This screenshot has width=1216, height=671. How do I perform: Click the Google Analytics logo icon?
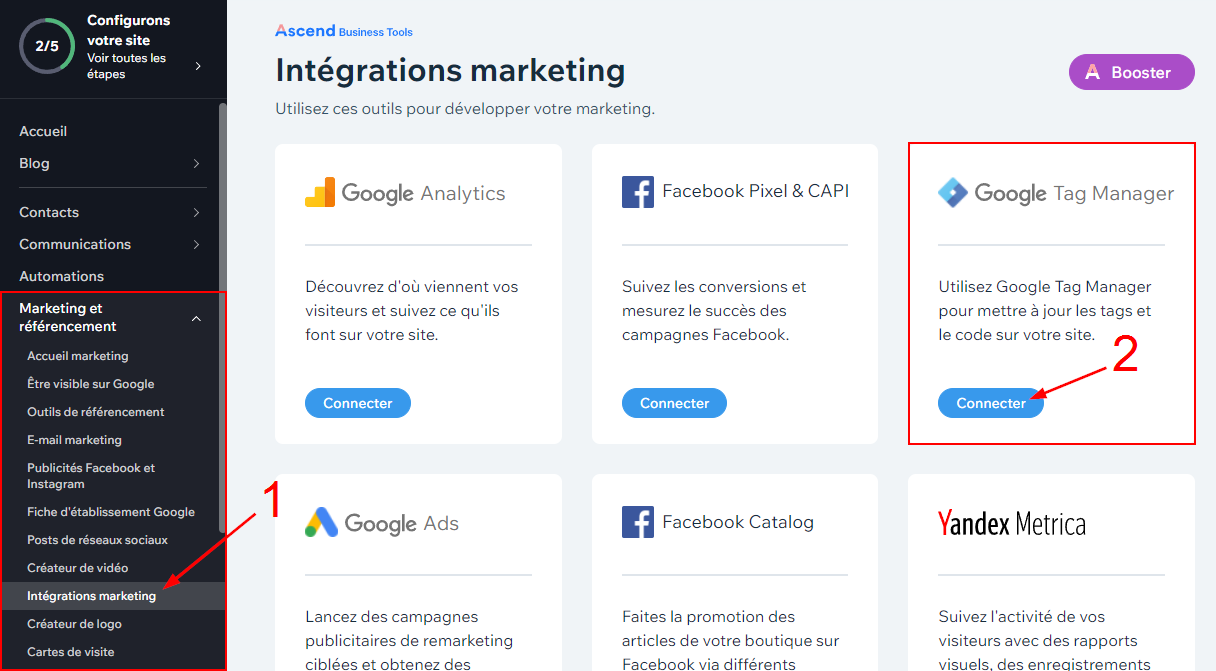320,193
